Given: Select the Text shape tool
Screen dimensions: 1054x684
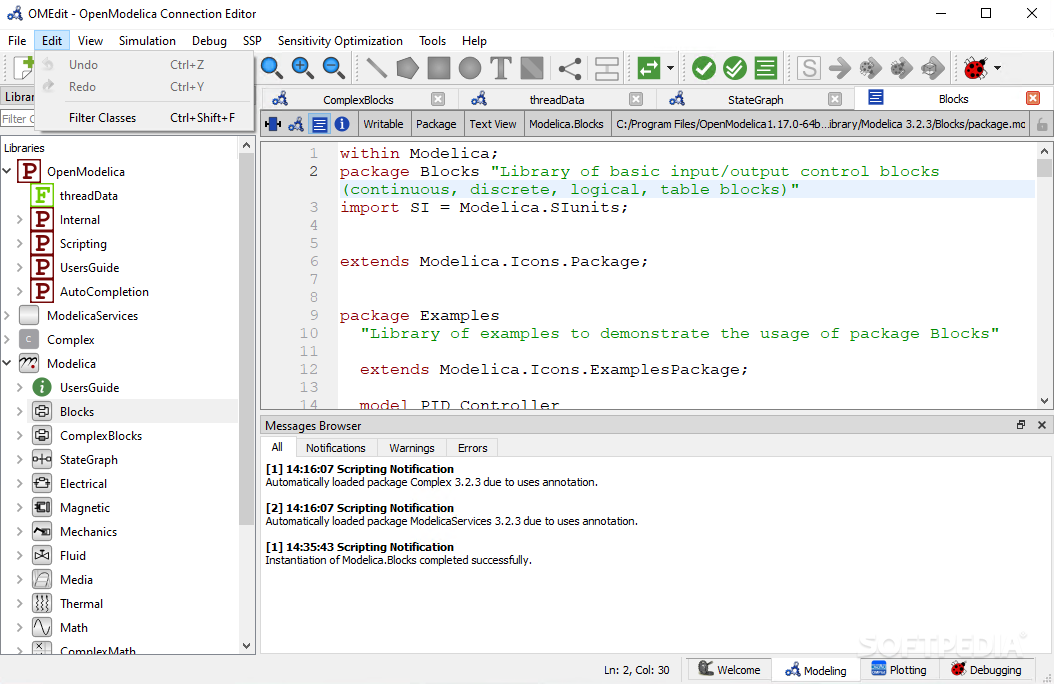Looking at the screenshot, I should (501, 68).
